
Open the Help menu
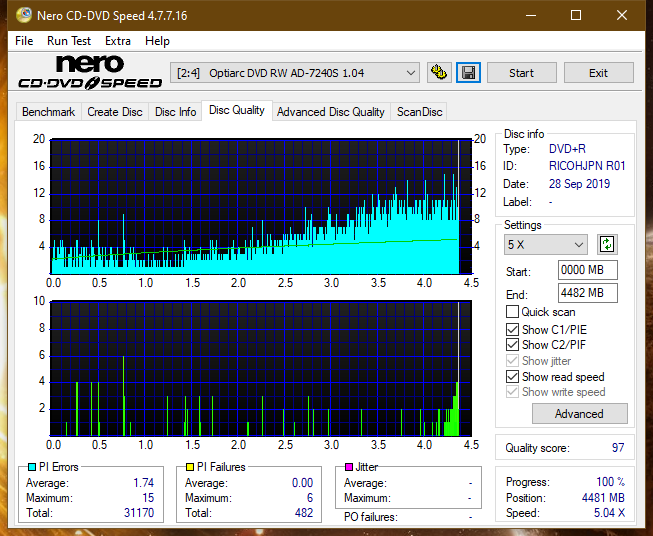click(157, 41)
